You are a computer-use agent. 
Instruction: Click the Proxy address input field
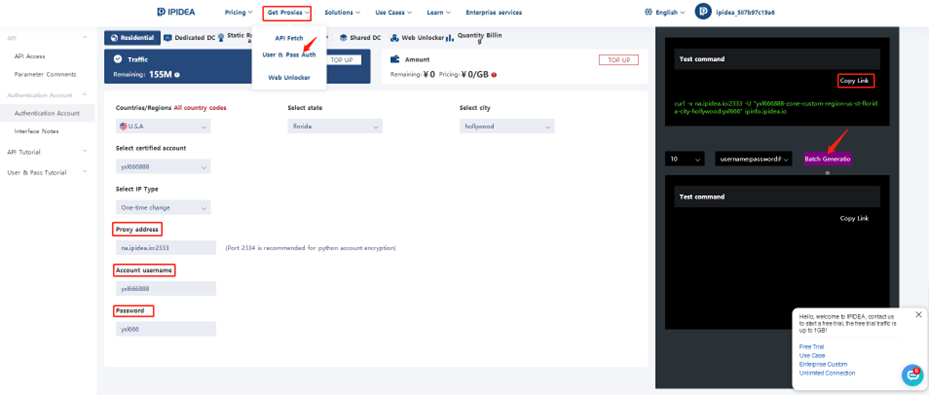(166, 248)
